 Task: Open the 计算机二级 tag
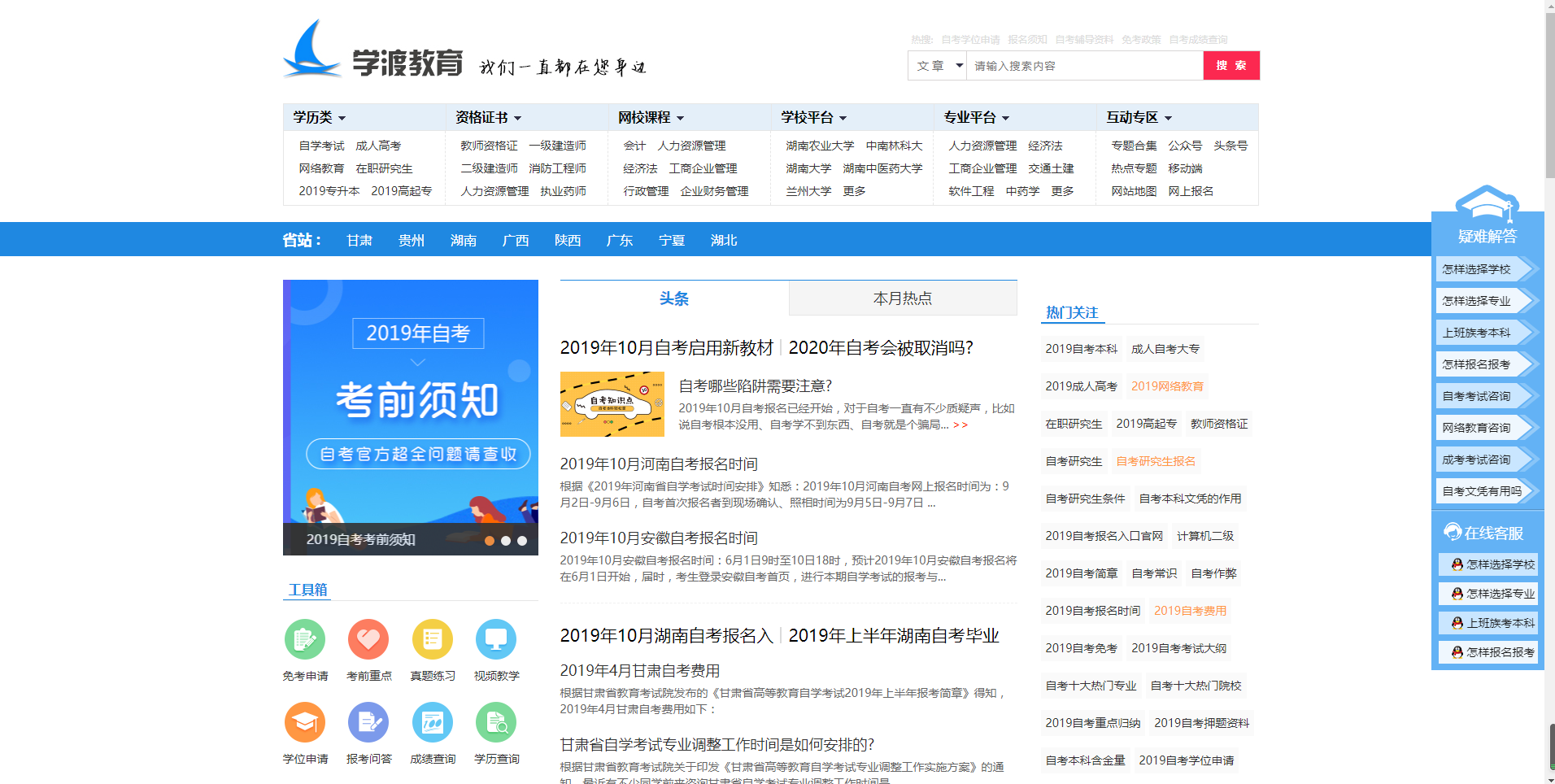pyautogui.click(x=1205, y=536)
